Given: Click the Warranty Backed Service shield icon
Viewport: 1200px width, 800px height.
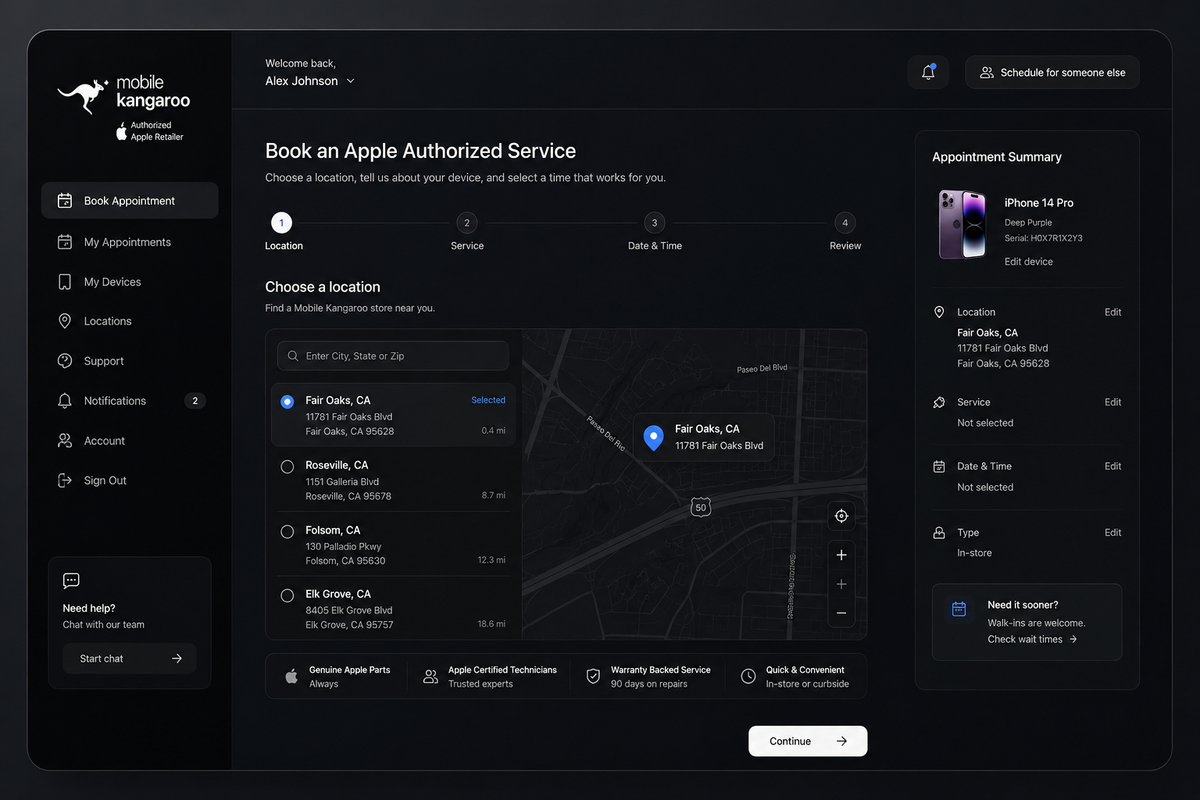Looking at the screenshot, I should tap(593, 677).
